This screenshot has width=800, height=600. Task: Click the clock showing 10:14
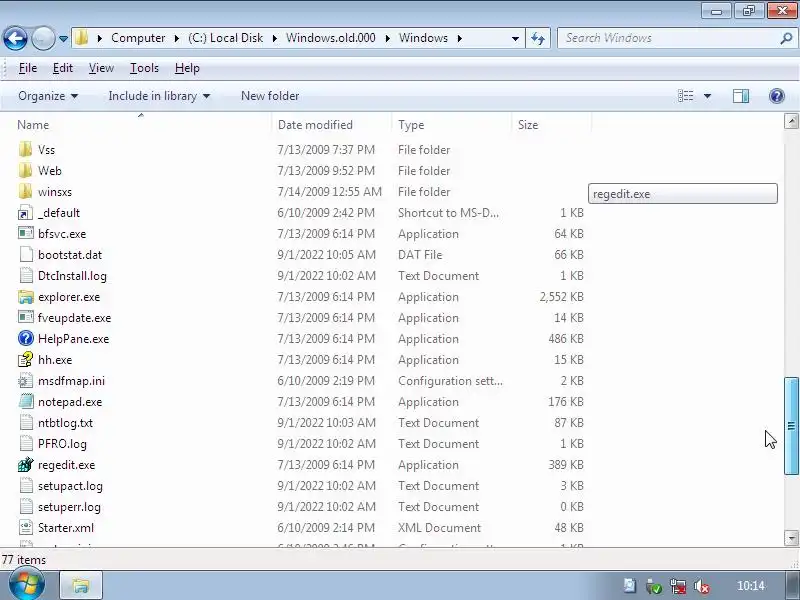tap(751, 586)
